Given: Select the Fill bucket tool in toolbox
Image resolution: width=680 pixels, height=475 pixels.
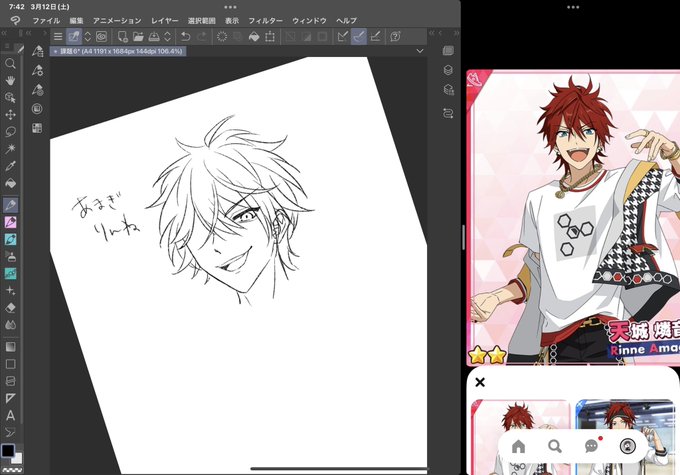Looking at the screenshot, I should (x=10, y=183).
